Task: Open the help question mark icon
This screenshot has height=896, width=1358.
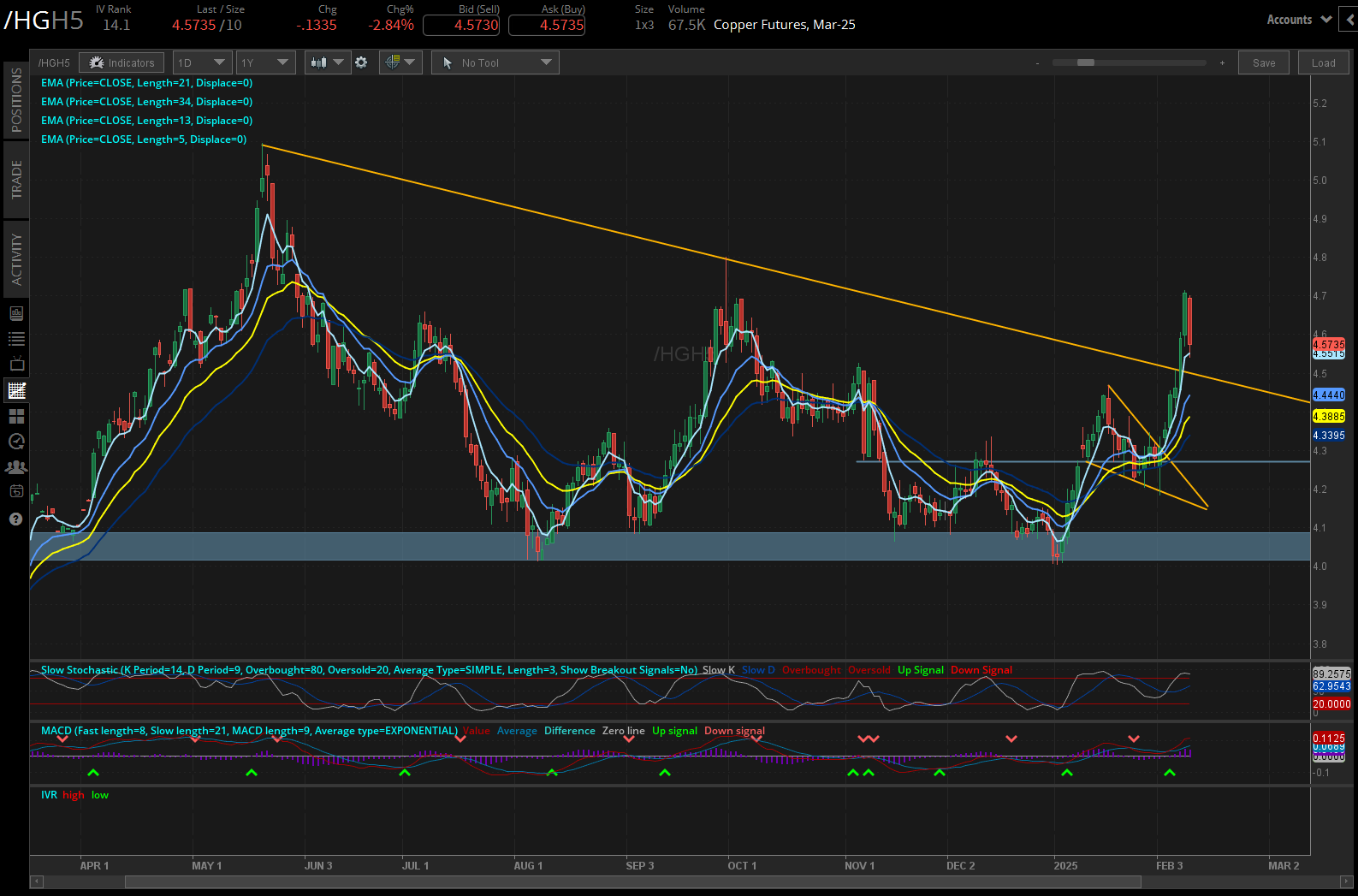Action: 15,519
